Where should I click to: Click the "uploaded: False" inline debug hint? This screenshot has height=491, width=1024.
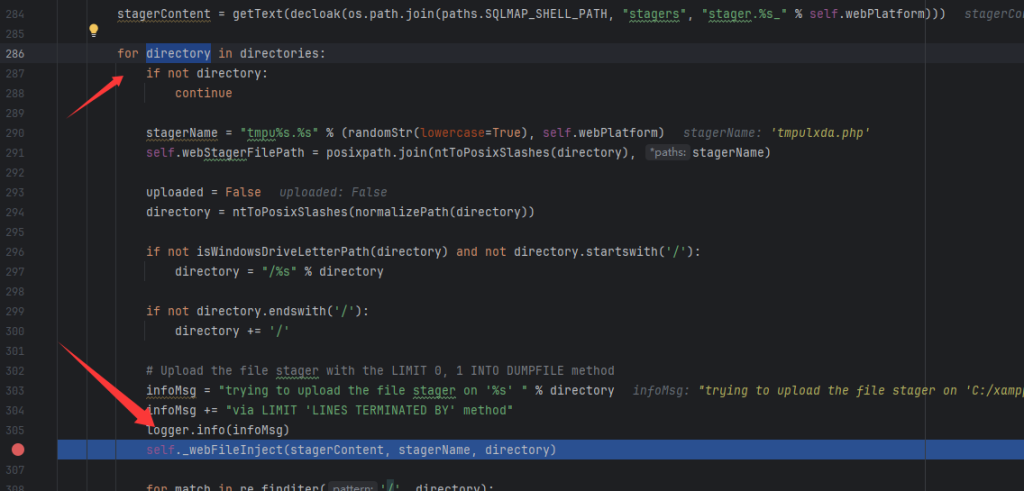tap(333, 192)
